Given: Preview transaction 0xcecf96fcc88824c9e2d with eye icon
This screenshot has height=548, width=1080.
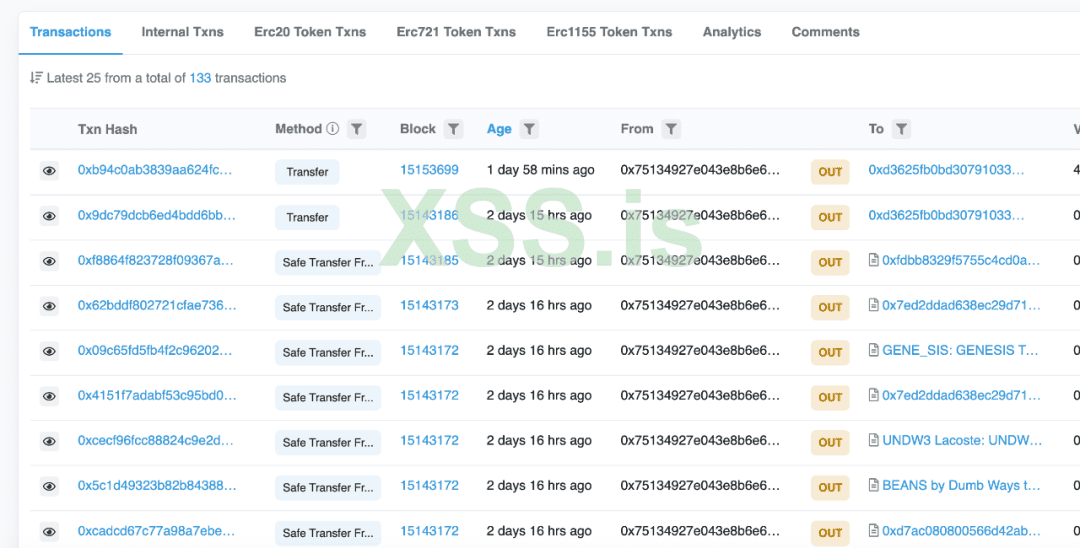Looking at the screenshot, I should coord(49,441).
